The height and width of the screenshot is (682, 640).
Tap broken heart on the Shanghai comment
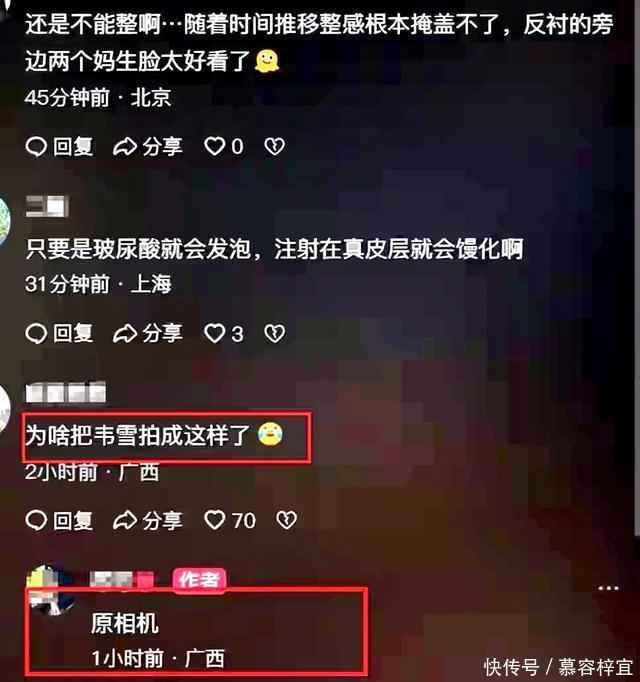(x=275, y=334)
